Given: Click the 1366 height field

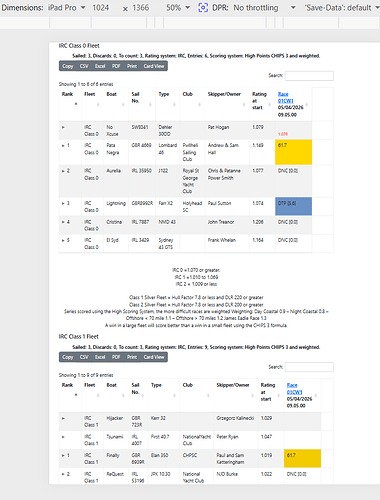Looking at the screenshot, I should coord(140,7).
